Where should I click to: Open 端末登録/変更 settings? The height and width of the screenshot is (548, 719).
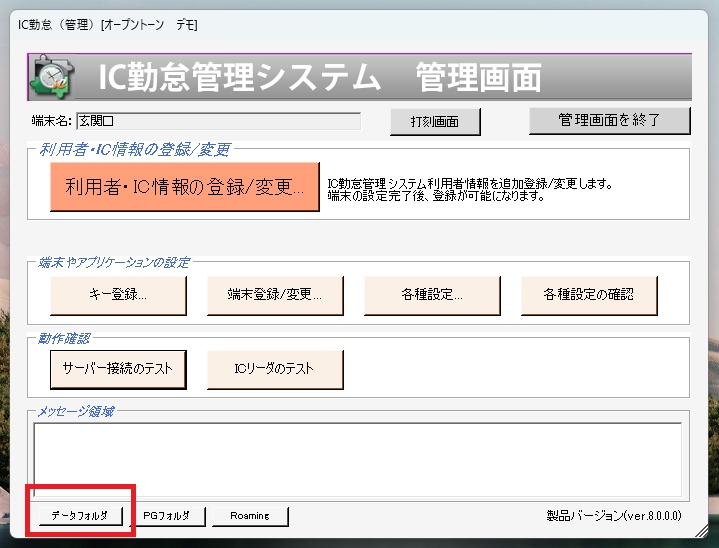pos(275,295)
